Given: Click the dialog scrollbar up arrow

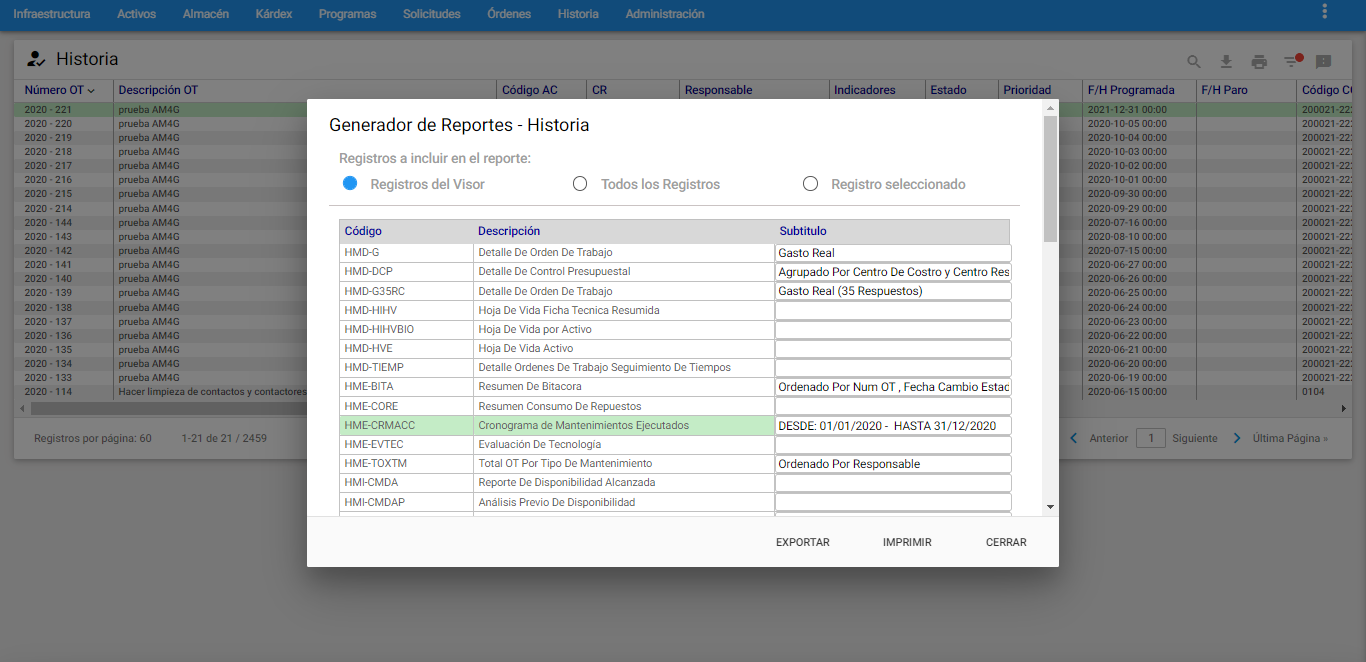Looking at the screenshot, I should (x=1050, y=107).
